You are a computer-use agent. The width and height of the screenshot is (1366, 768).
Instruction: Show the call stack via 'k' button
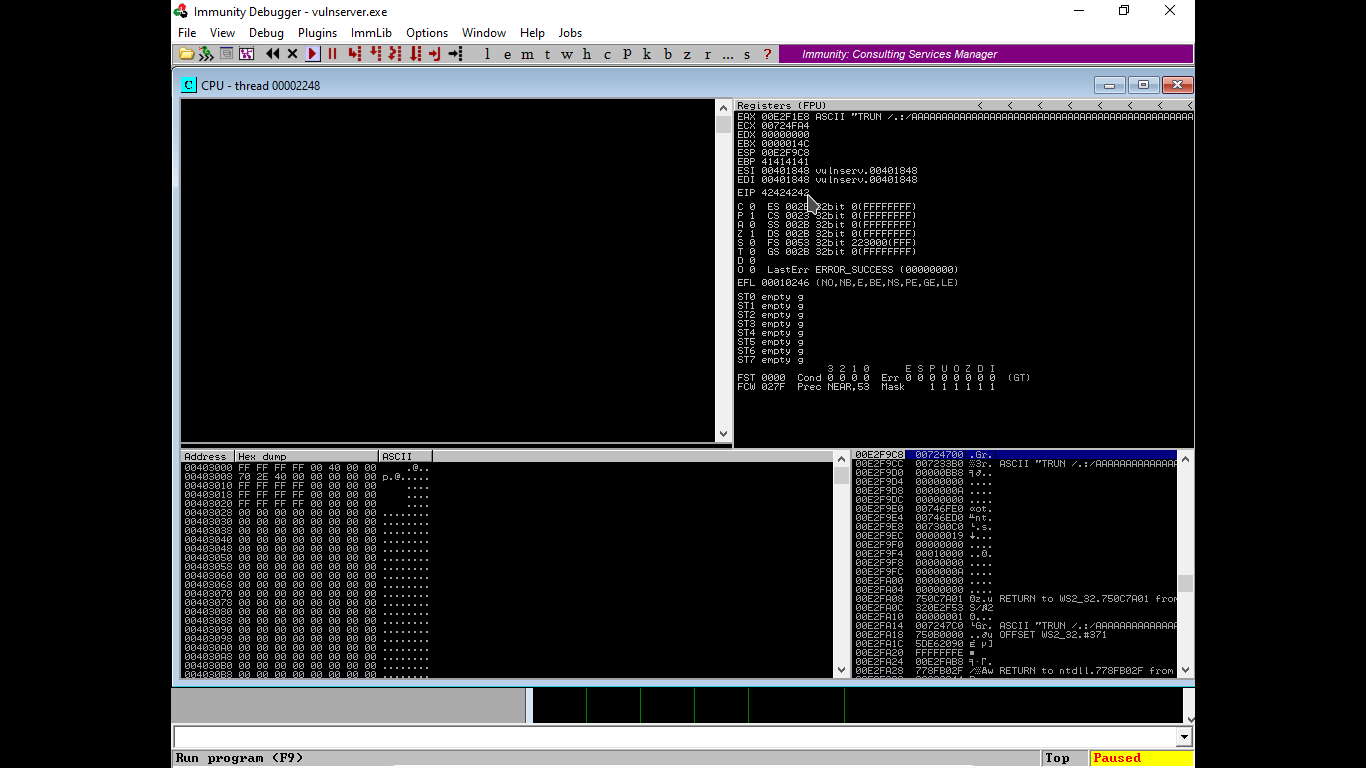pos(647,54)
